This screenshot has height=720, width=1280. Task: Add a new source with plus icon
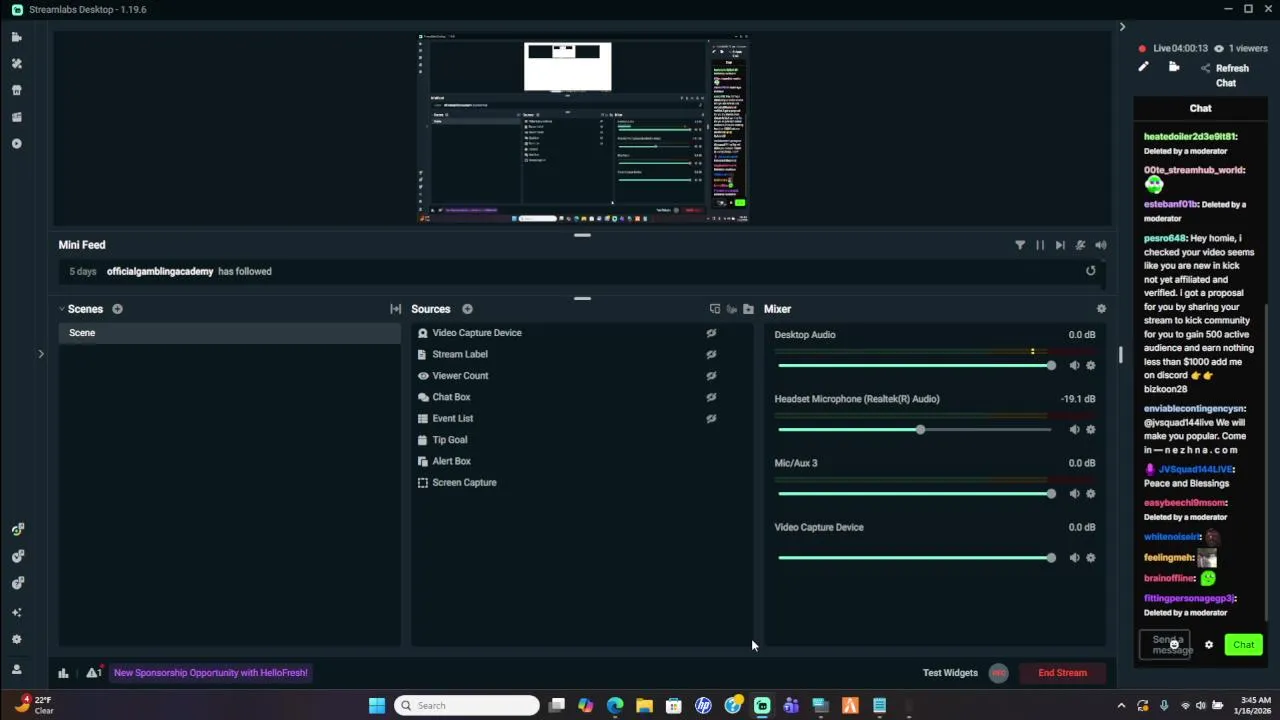point(467,309)
